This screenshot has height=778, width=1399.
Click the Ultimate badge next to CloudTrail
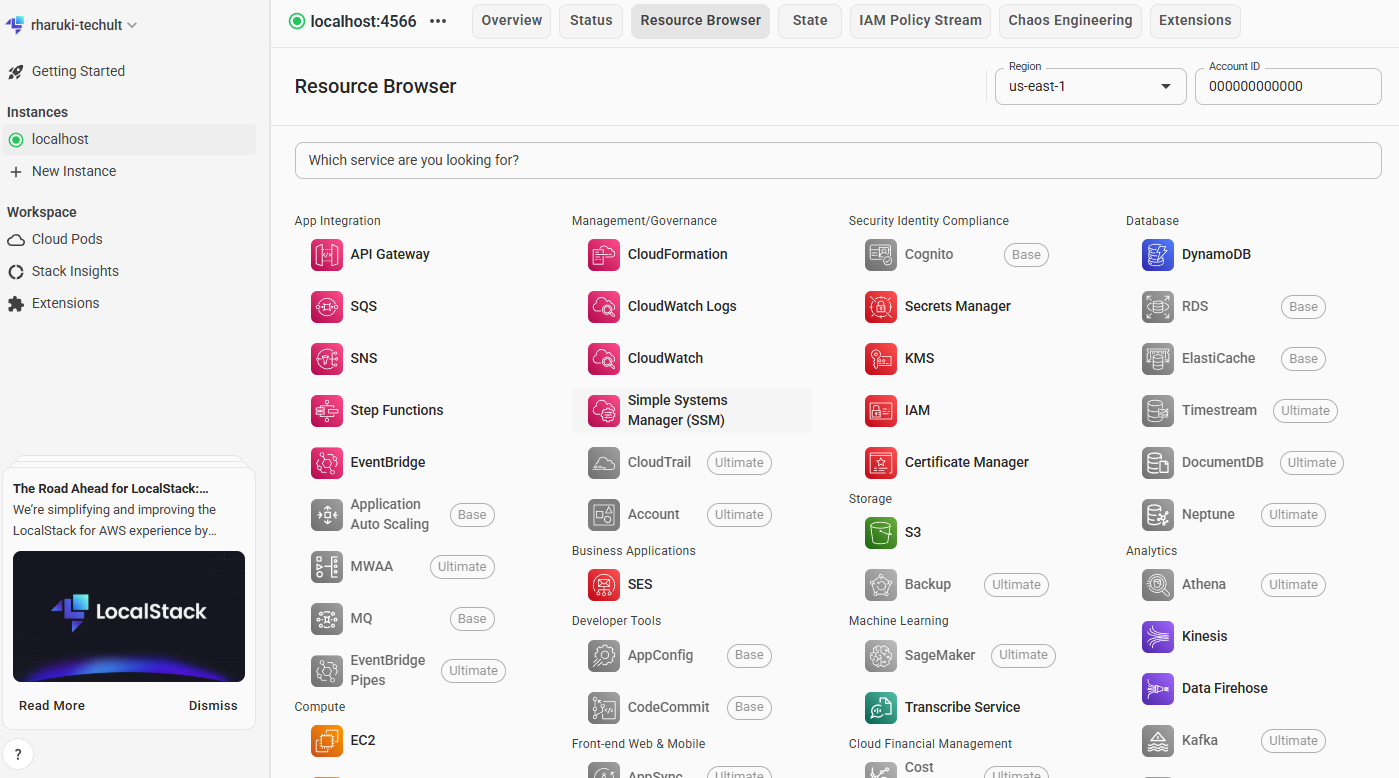click(x=739, y=463)
